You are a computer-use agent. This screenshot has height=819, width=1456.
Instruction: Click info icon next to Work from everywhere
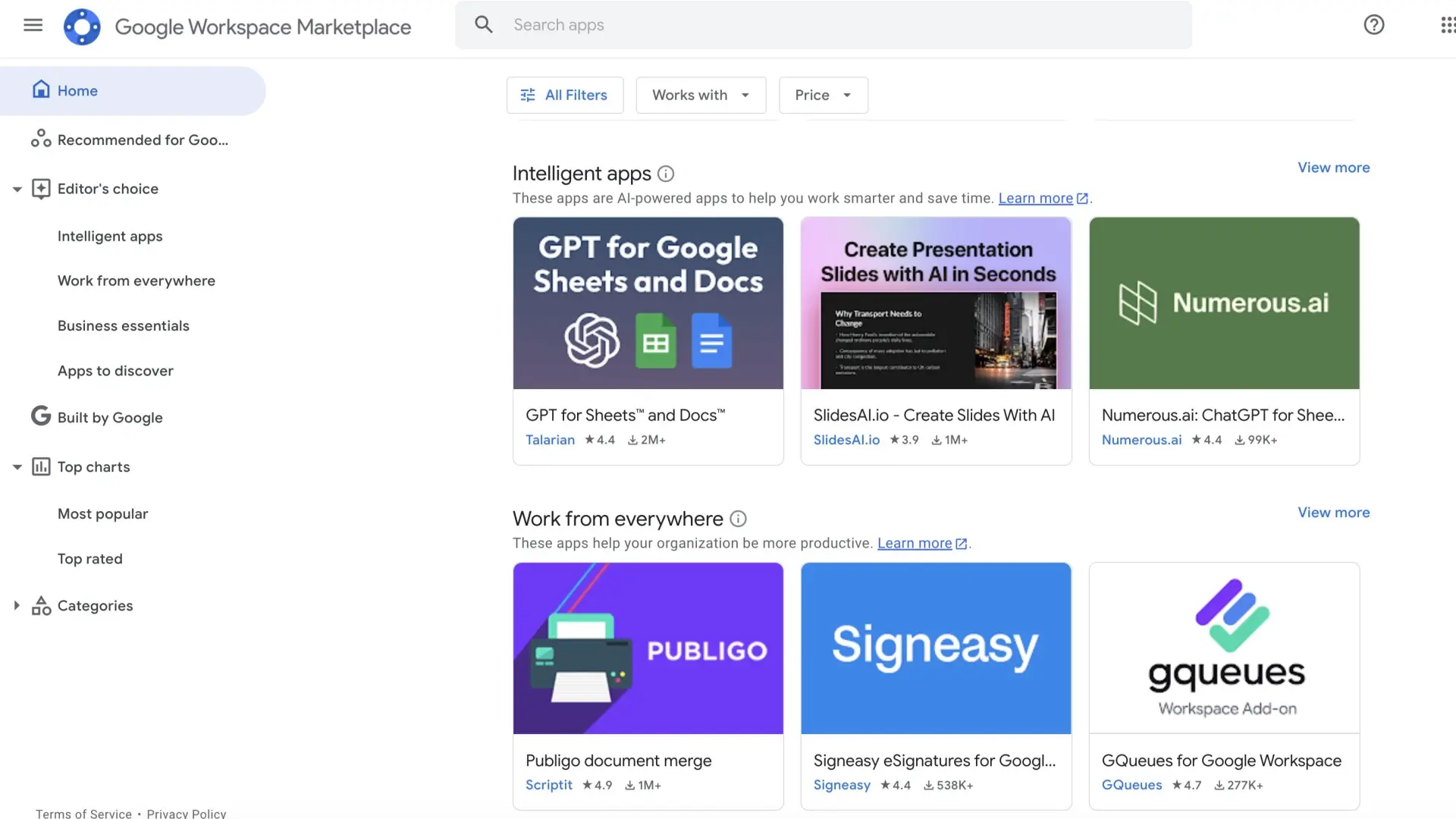[x=738, y=519]
